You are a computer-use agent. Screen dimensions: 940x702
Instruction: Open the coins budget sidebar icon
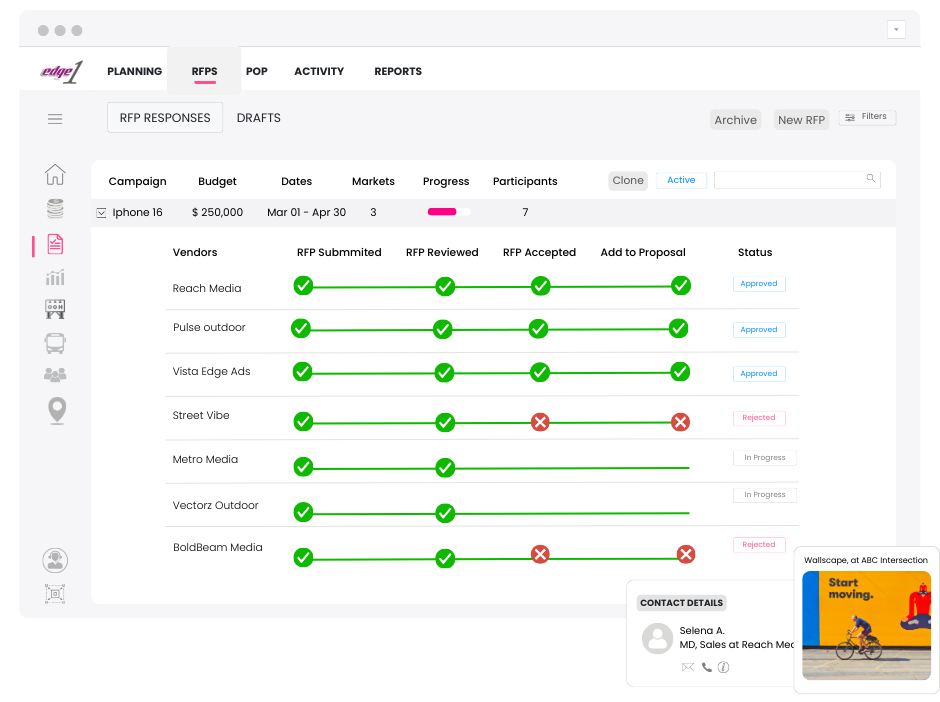point(55,209)
